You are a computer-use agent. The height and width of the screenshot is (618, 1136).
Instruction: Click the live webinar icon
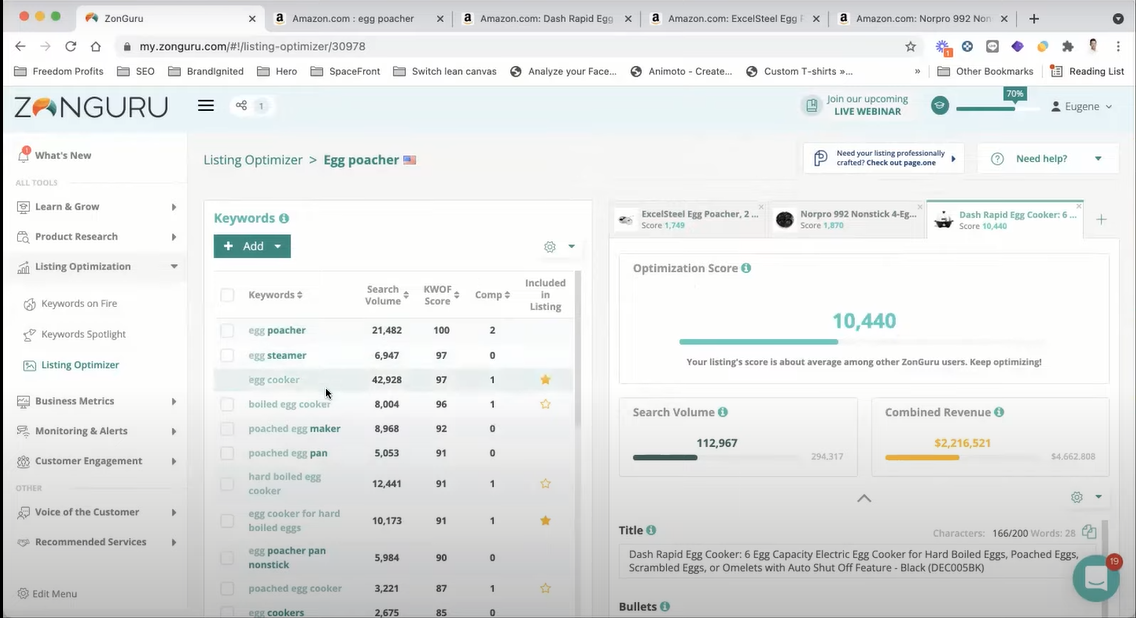click(811, 106)
